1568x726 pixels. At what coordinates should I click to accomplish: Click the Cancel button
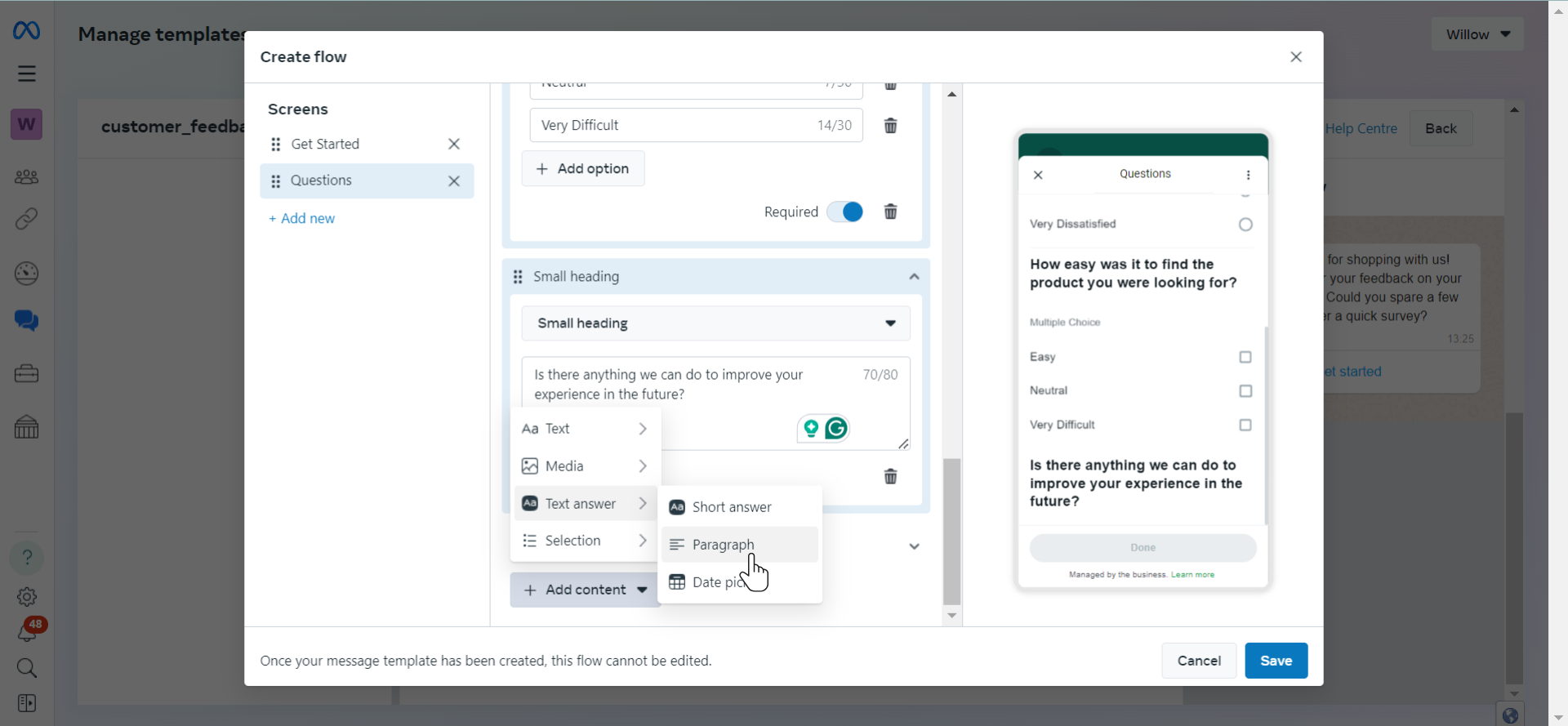(1199, 661)
